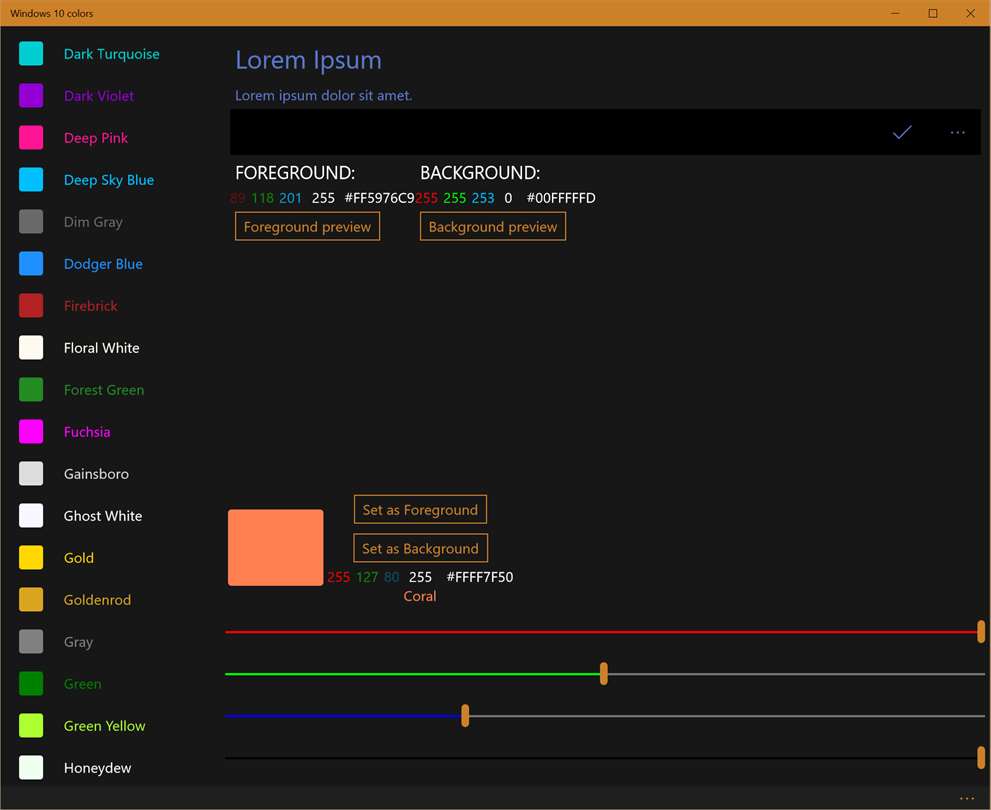The image size is (991, 810).
Task: Click the 'Gold' list label
Action: (78, 557)
